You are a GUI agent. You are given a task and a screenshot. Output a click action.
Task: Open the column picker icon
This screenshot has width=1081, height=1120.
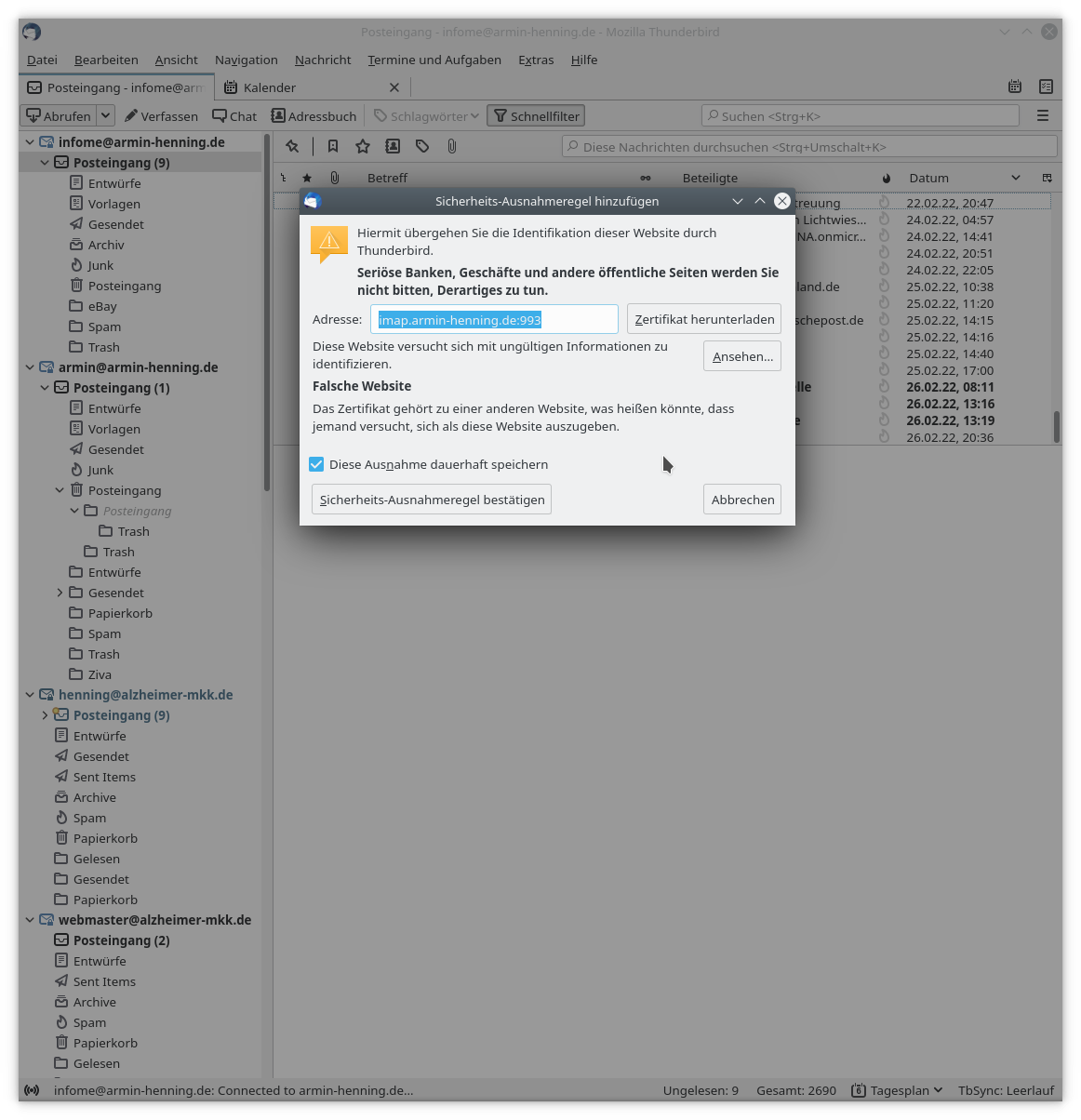tap(1047, 178)
